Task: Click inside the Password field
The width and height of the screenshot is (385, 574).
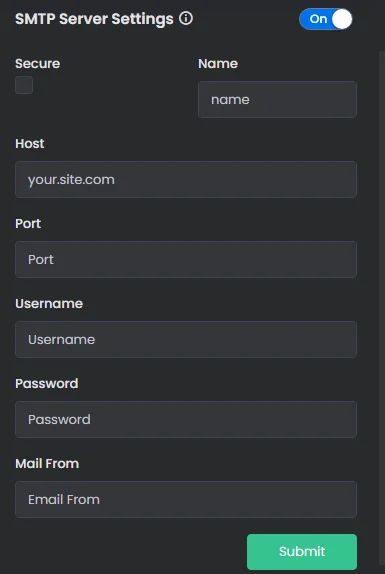Action: coord(186,419)
